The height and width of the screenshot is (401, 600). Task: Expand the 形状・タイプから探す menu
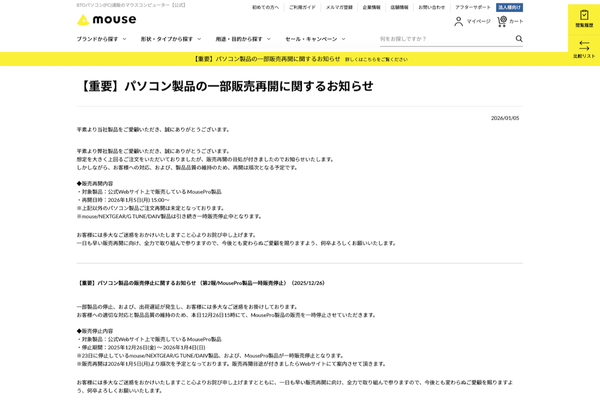pyautogui.click(x=171, y=39)
